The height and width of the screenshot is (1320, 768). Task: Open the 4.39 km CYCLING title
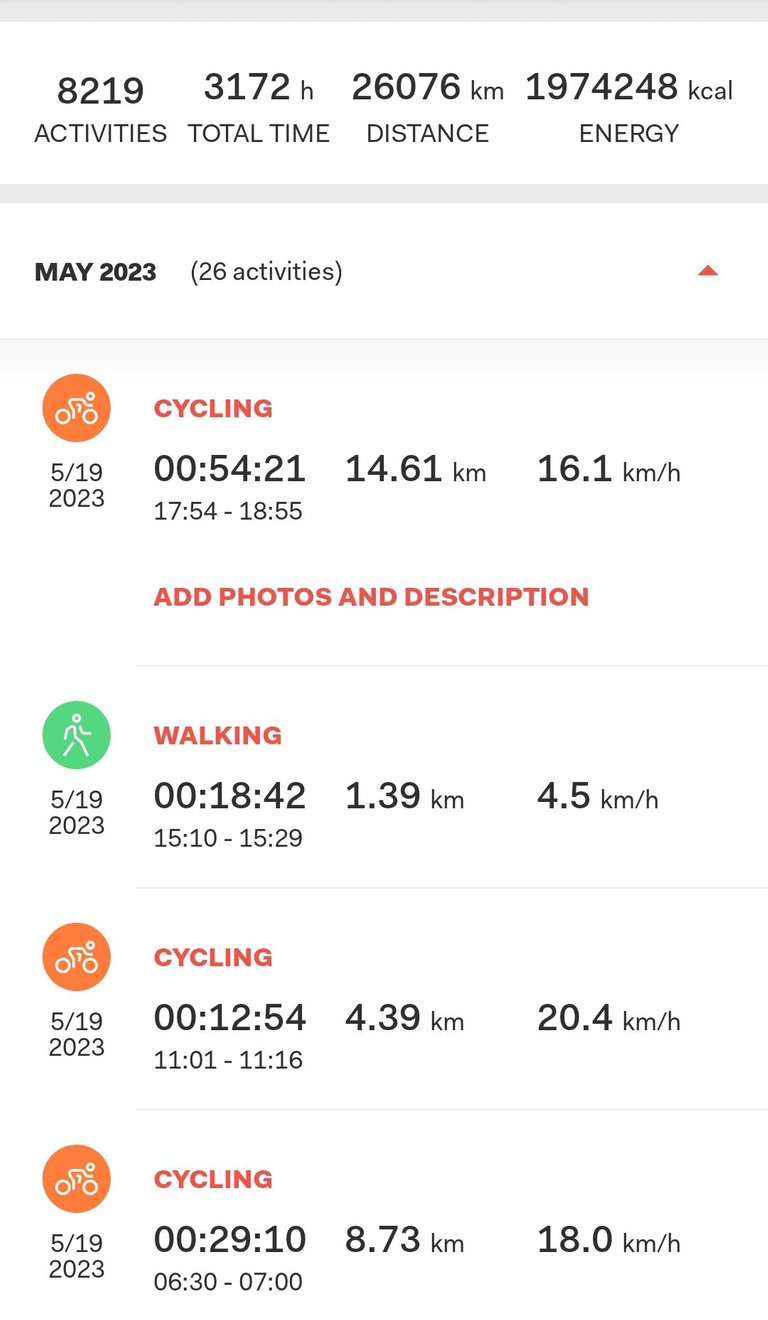213,957
